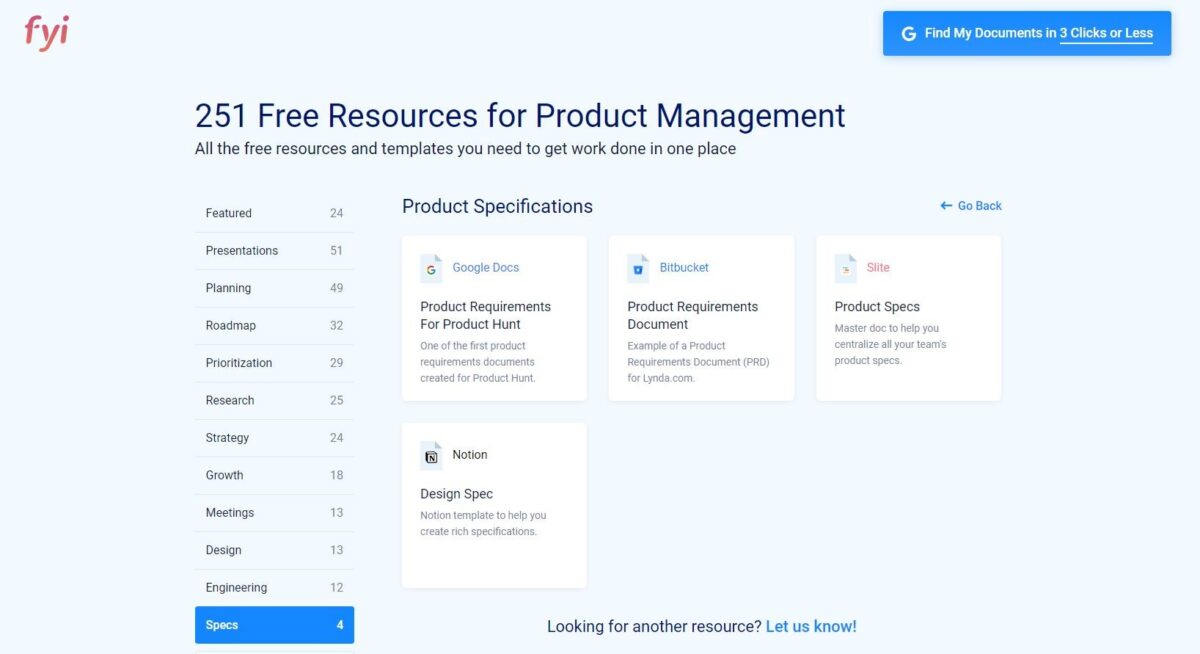Click the Go Back arrow icon
Viewport: 1200px width, 654px height.
point(946,206)
